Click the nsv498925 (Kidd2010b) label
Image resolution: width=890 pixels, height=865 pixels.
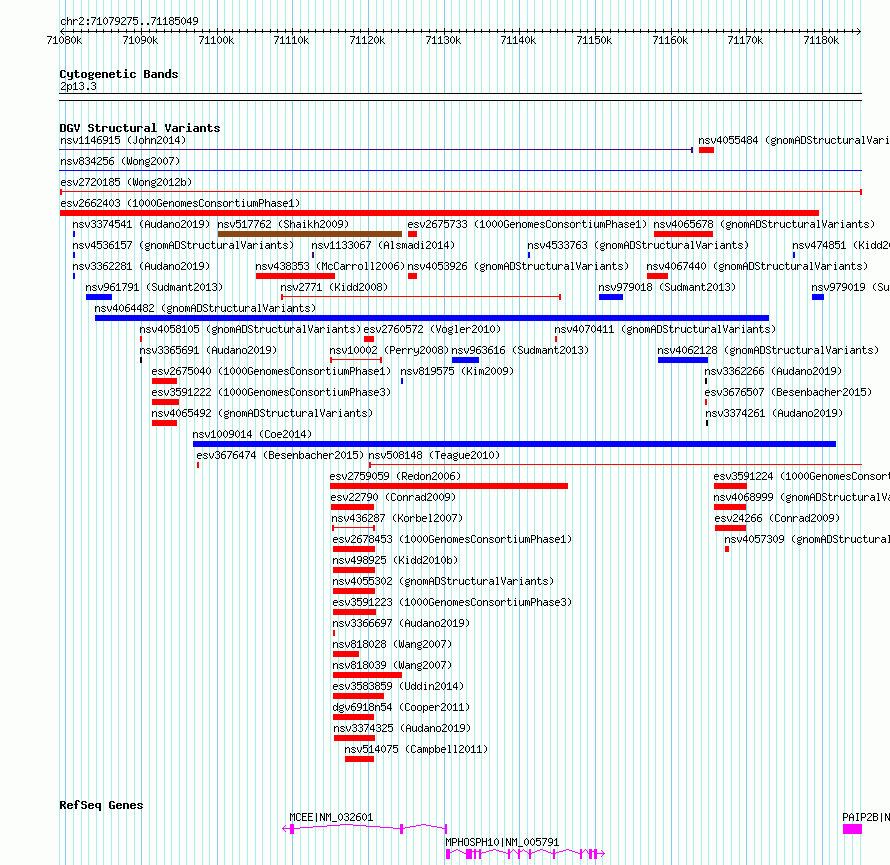pyautogui.click(x=396, y=560)
